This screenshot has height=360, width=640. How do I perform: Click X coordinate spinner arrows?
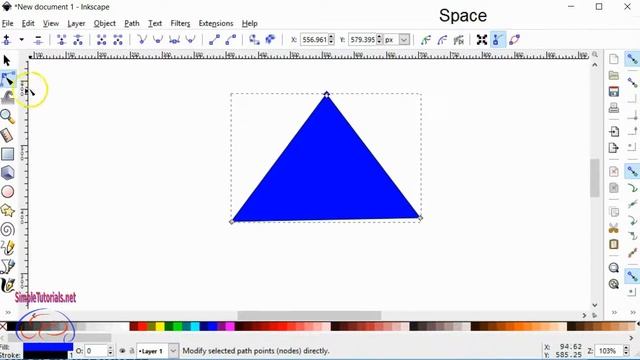[x=331, y=40]
